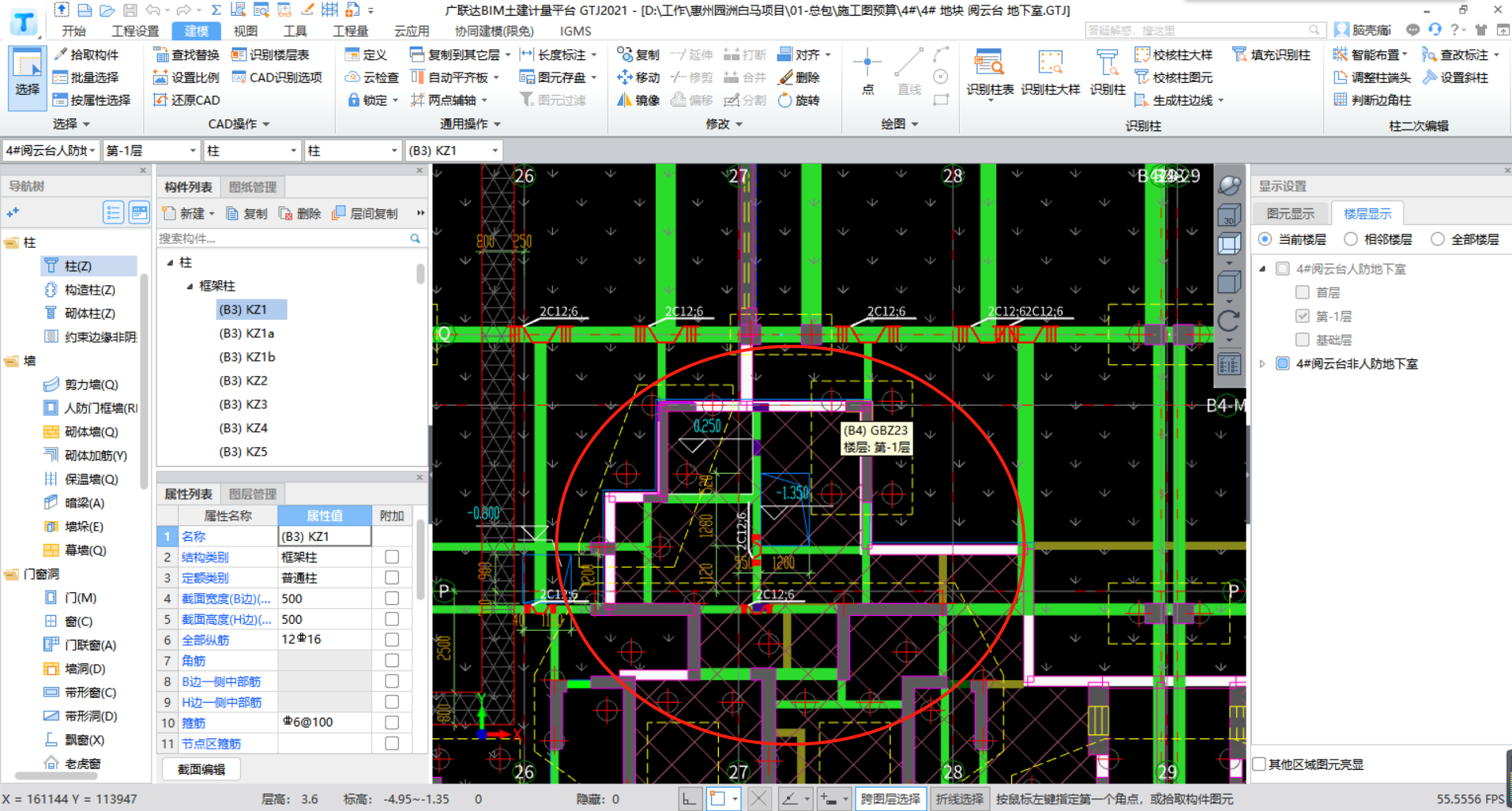The width and height of the screenshot is (1512, 811).
Task: Open the 识别柱表 recognize column table tool
Action: pos(990,73)
